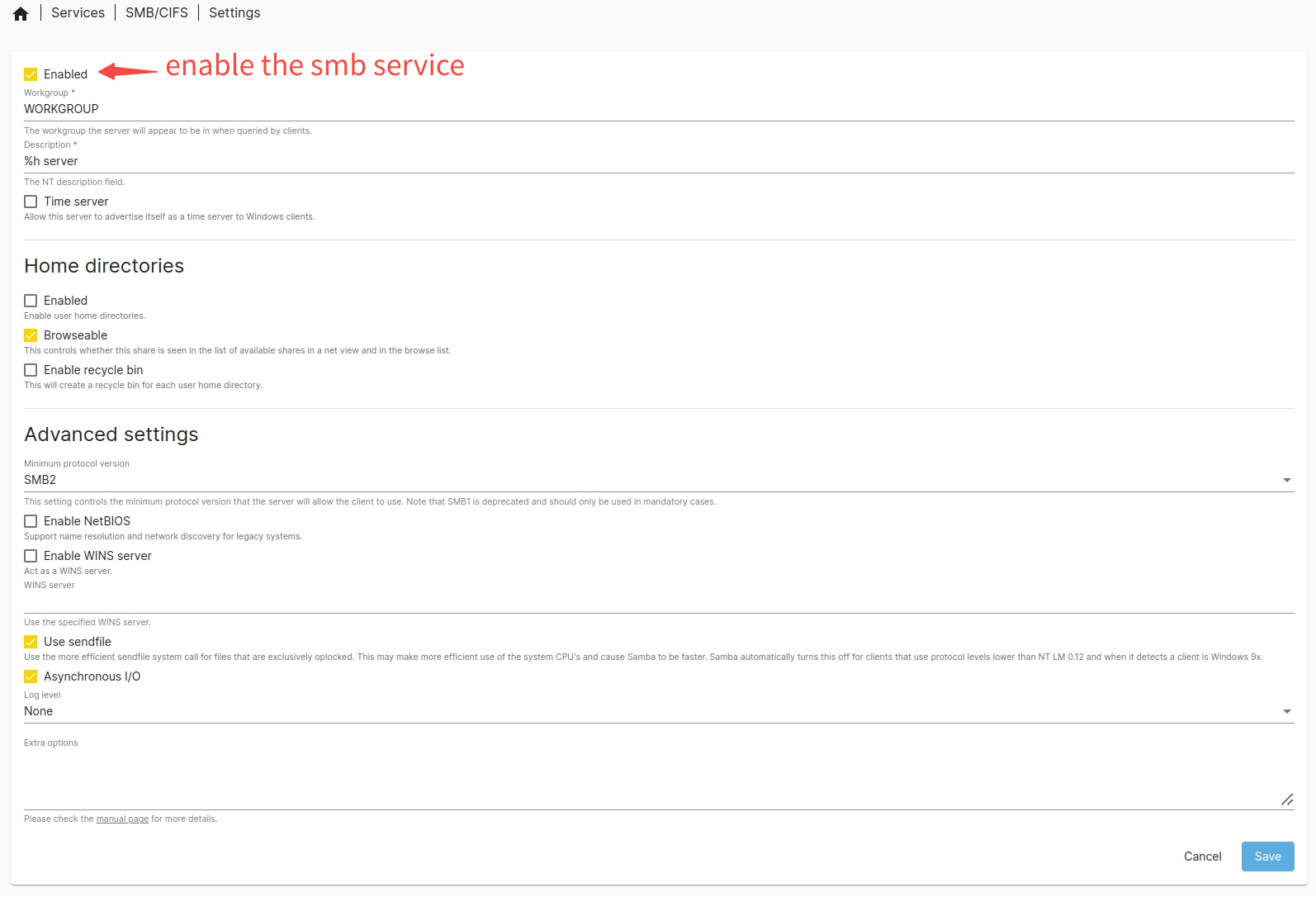Focus the WINS server text field

pos(657,601)
